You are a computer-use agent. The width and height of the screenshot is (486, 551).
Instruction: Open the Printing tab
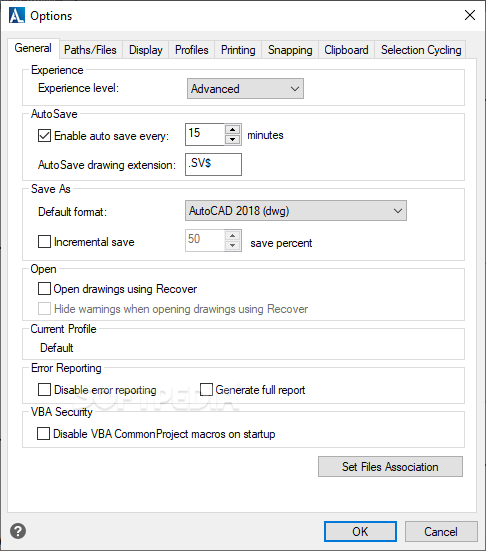coord(238,50)
